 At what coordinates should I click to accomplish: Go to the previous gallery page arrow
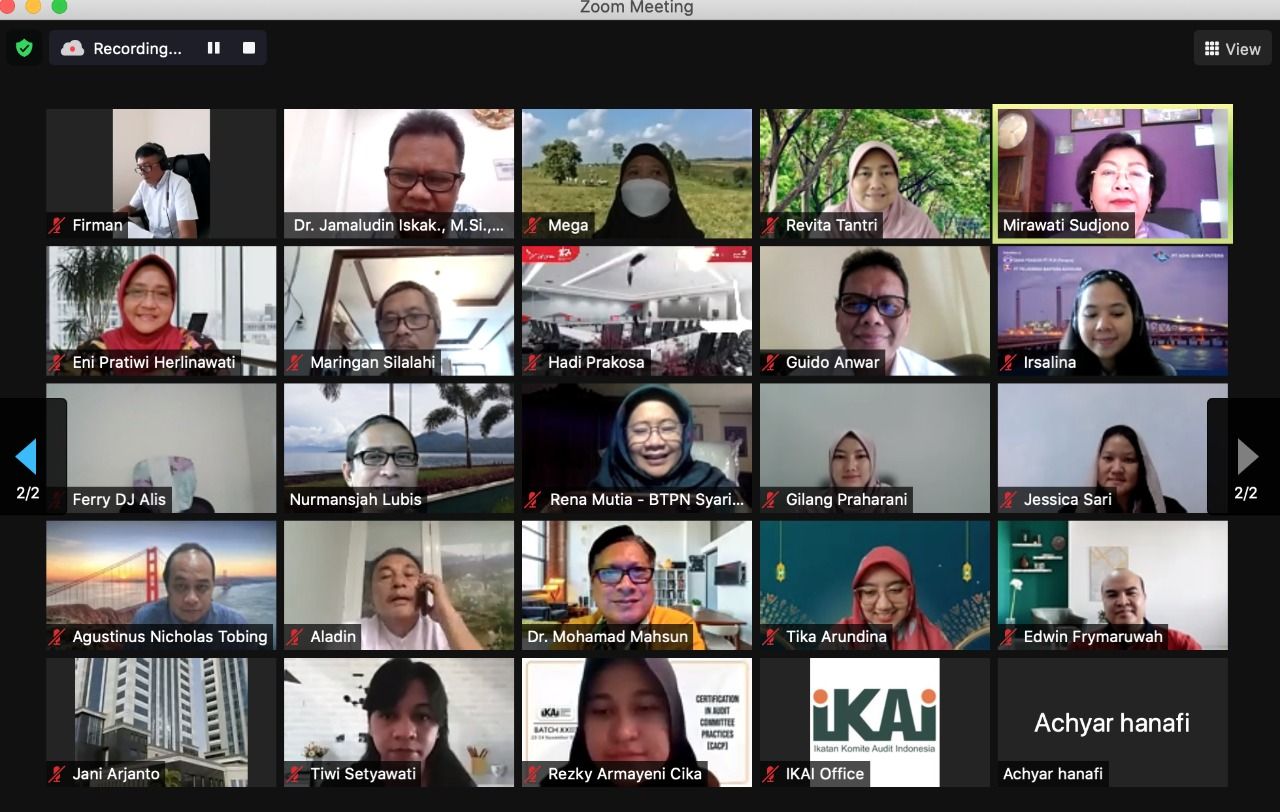26,457
